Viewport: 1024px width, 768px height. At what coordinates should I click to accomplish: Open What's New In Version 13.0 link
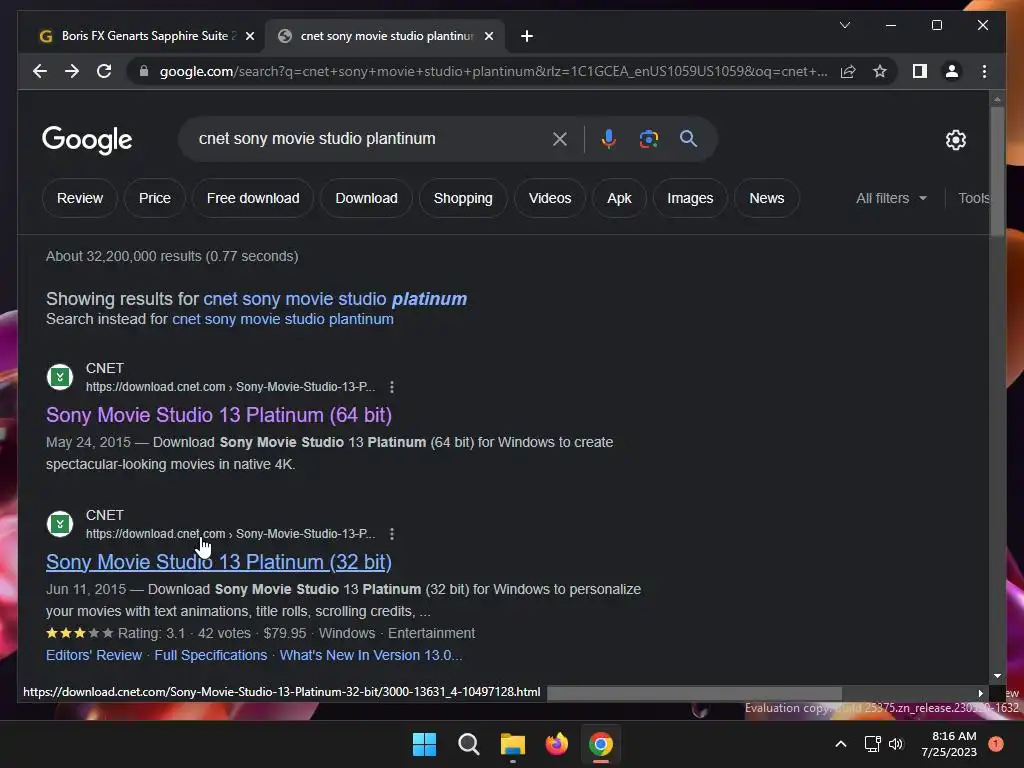tap(371, 655)
